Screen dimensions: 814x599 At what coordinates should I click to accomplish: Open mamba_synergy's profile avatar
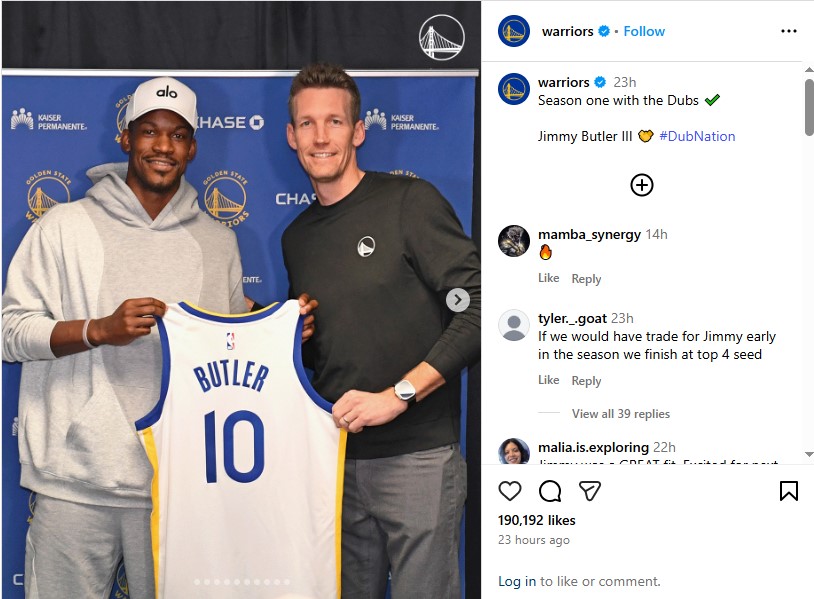coord(513,241)
